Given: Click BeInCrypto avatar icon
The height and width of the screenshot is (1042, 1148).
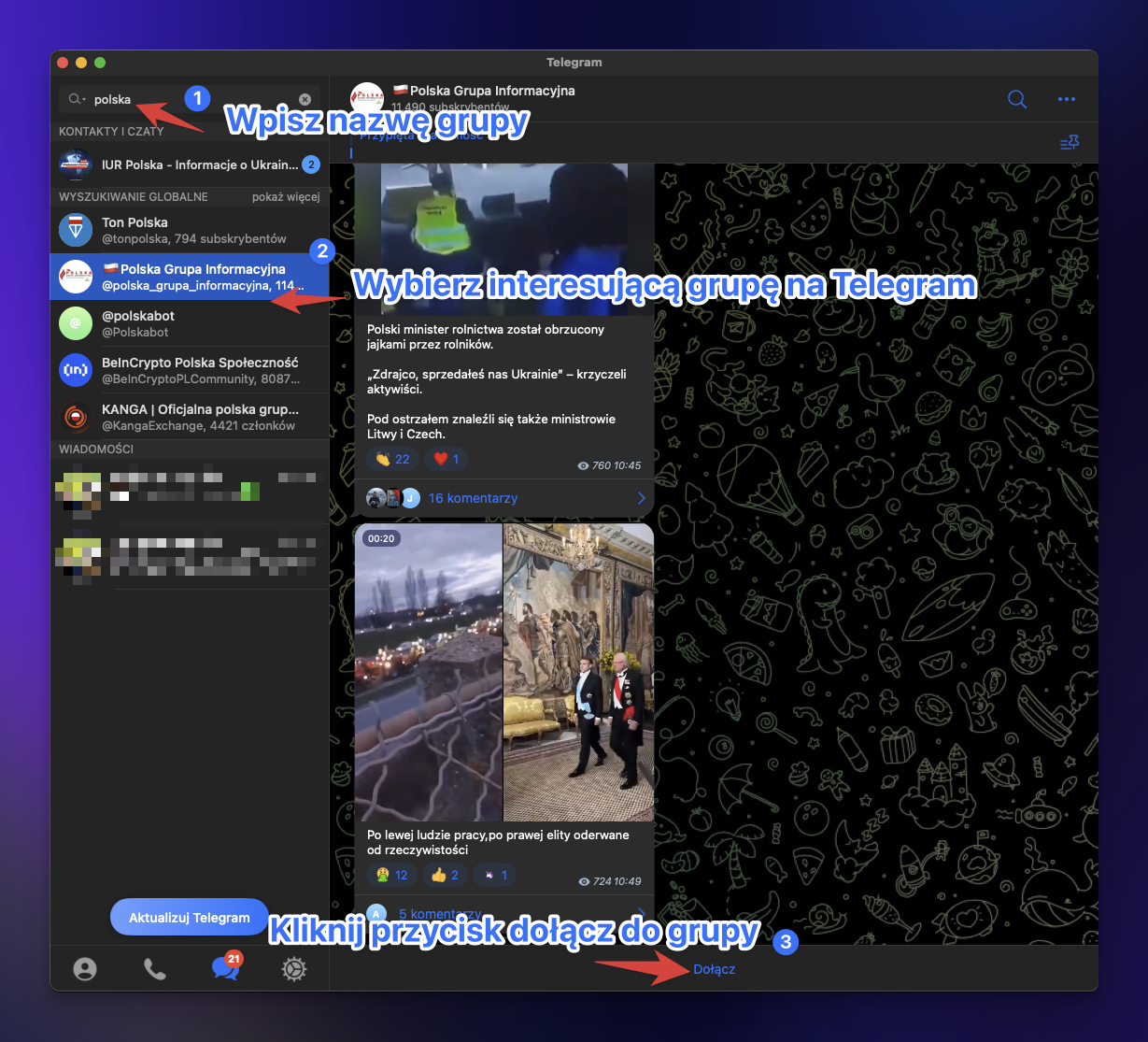Looking at the screenshot, I should (76, 370).
